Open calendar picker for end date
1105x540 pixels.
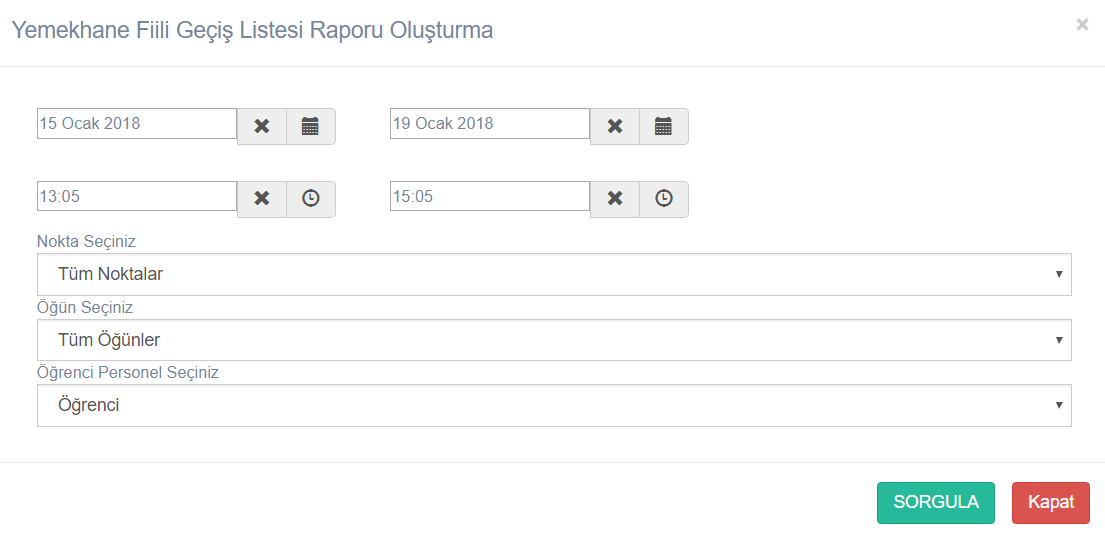tap(664, 126)
